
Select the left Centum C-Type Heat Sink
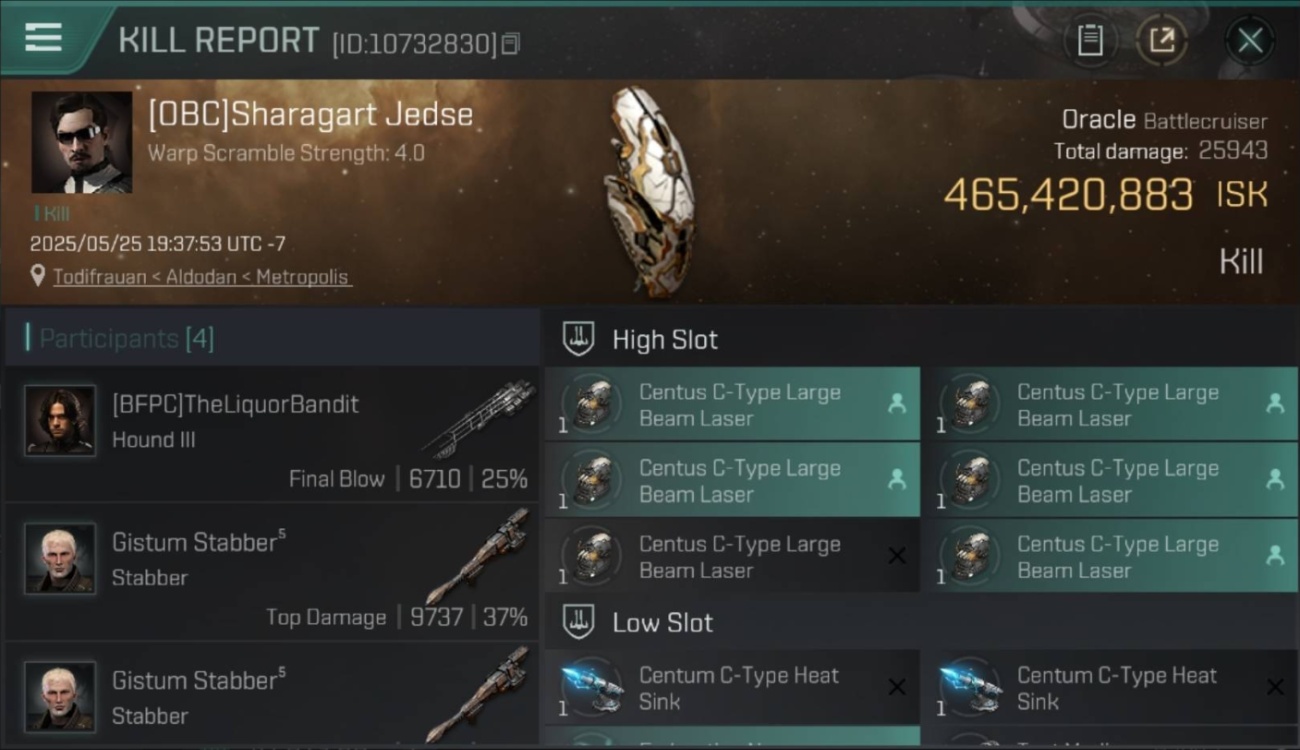tap(732, 687)
